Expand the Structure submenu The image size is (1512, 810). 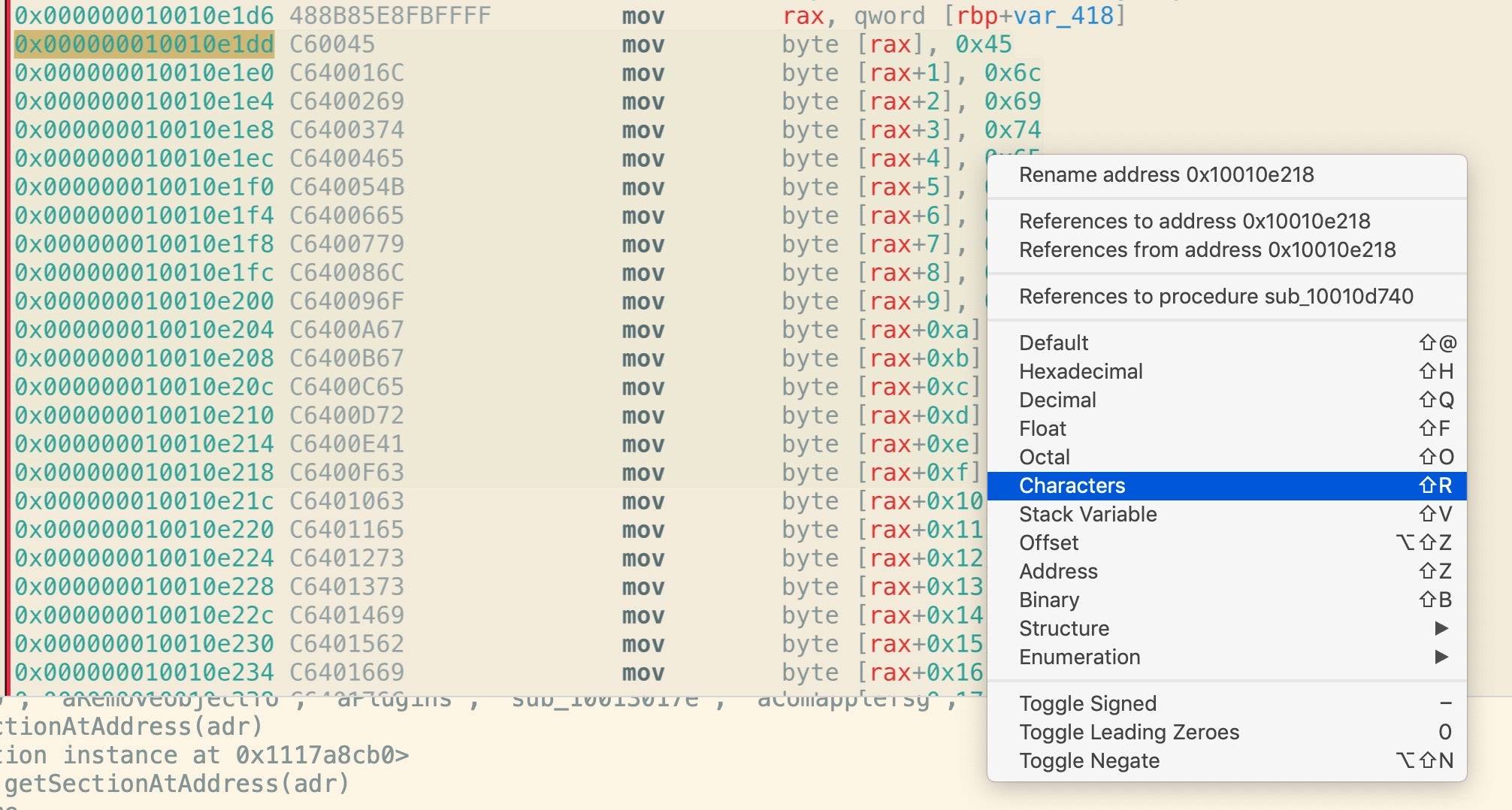1064,628
